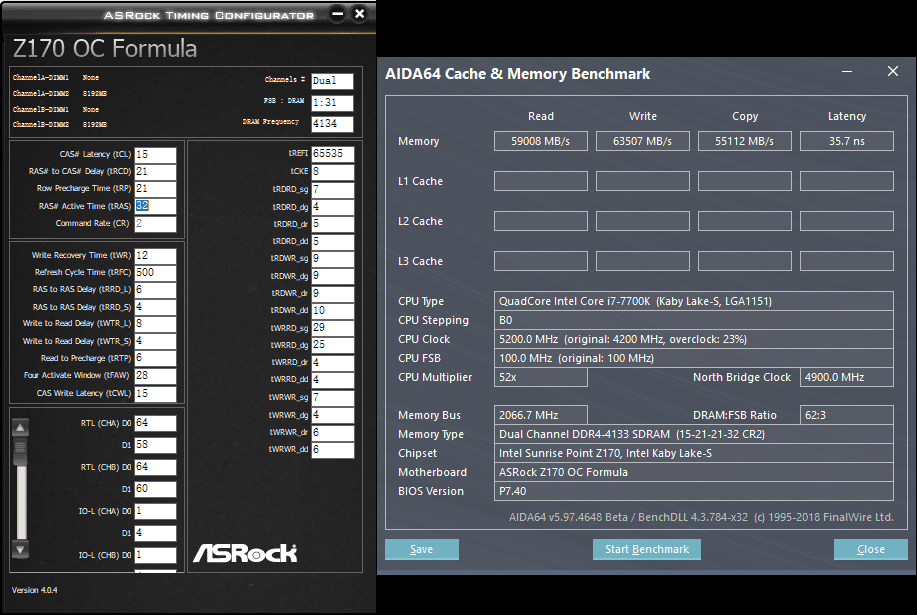Select the Refresh Cycle Time (tRFC) field

tap(155, 272)
